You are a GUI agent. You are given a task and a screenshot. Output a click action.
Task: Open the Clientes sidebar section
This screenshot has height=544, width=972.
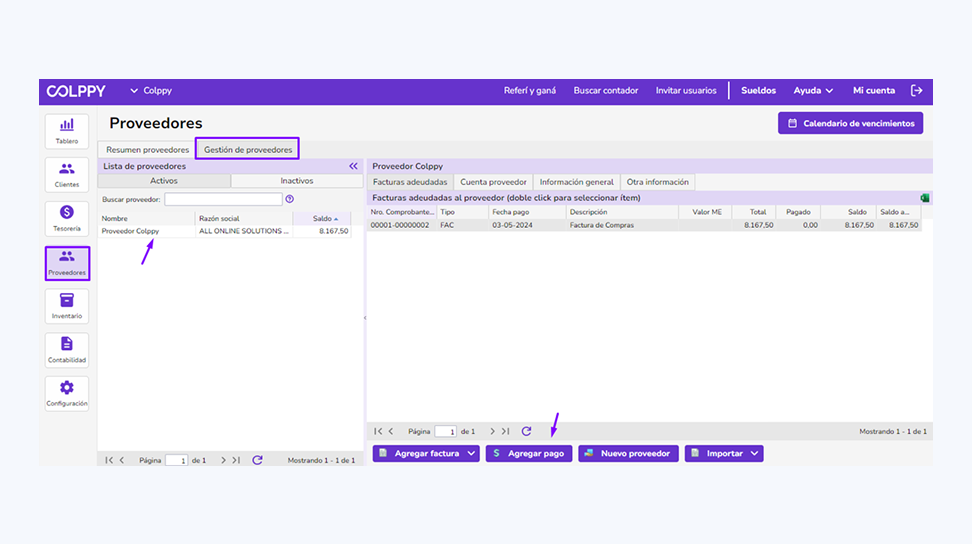coord(66,175)
